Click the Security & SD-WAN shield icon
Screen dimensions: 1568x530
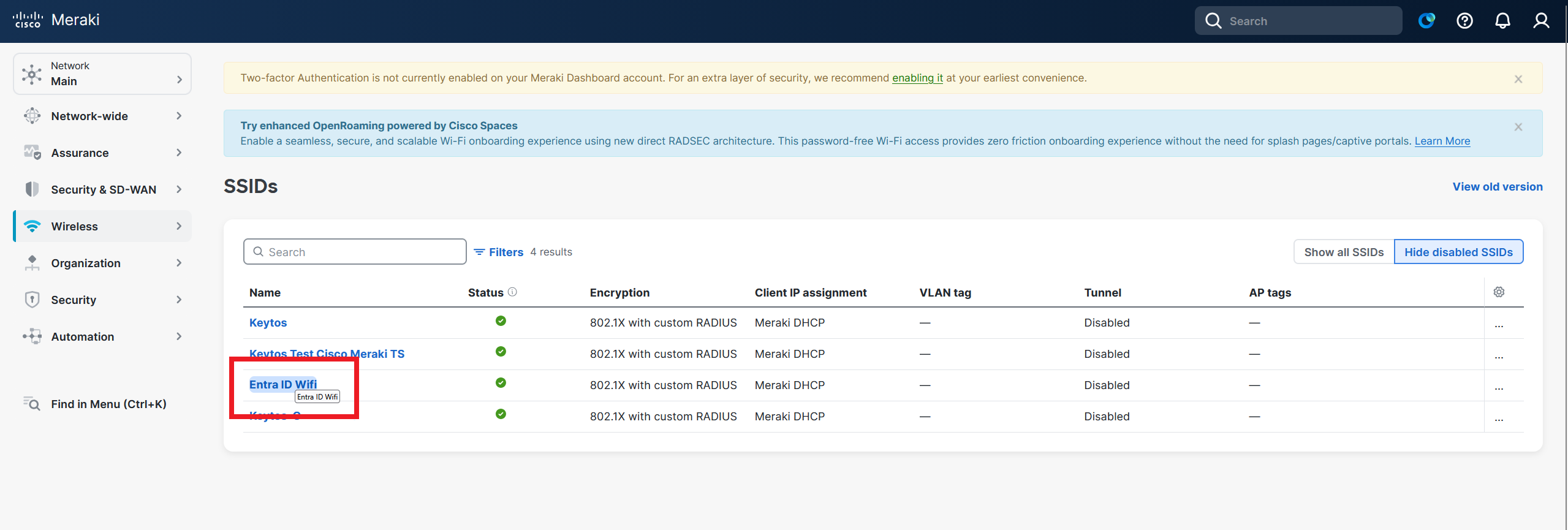(32, 189)
